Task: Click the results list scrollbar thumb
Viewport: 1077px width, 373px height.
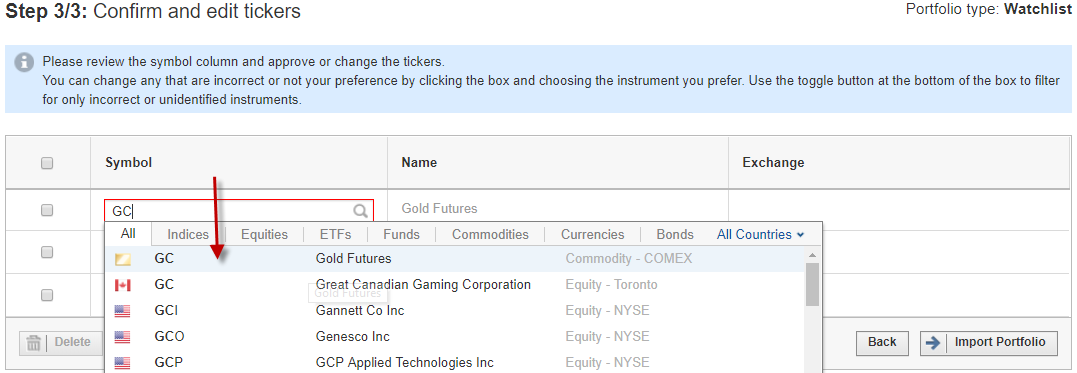Action: point(813,284)
